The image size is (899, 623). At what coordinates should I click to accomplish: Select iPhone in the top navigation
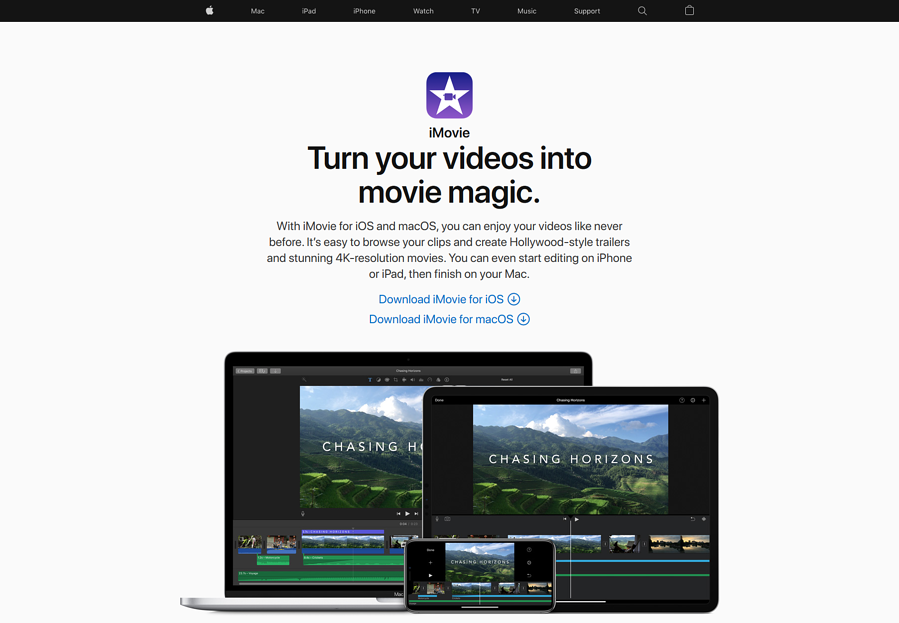point(364,11)
